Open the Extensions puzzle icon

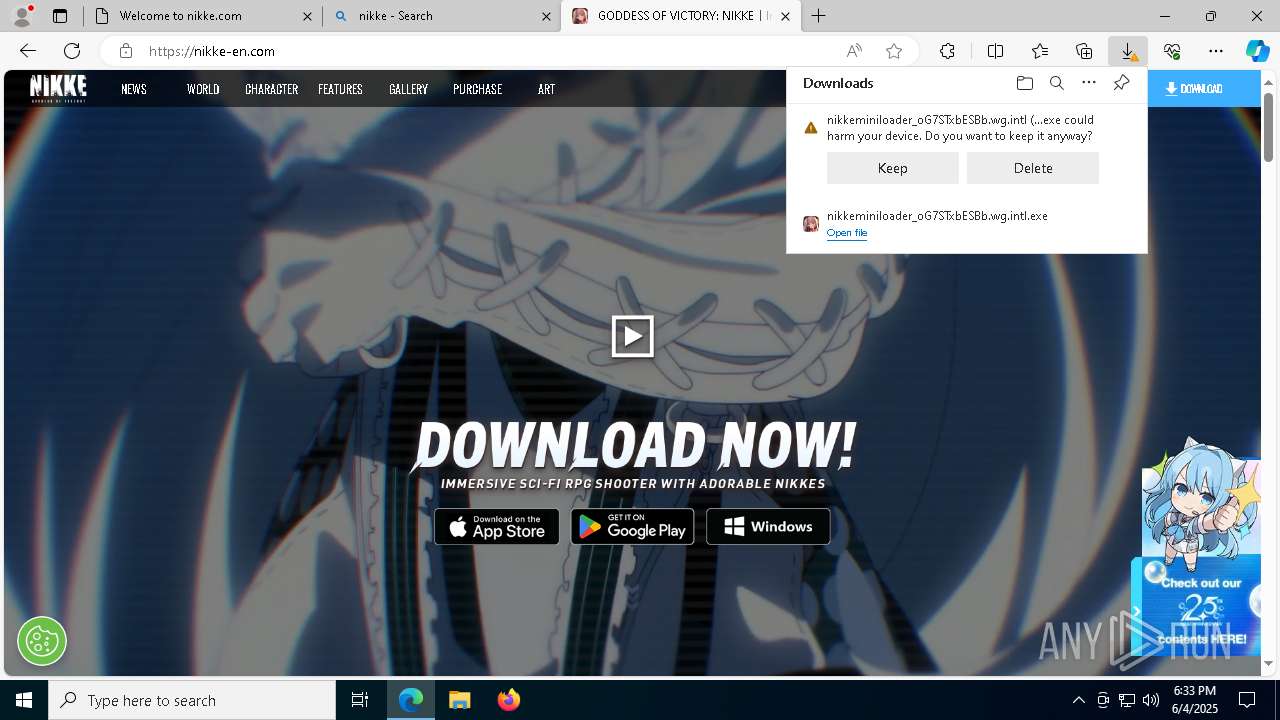947,51
